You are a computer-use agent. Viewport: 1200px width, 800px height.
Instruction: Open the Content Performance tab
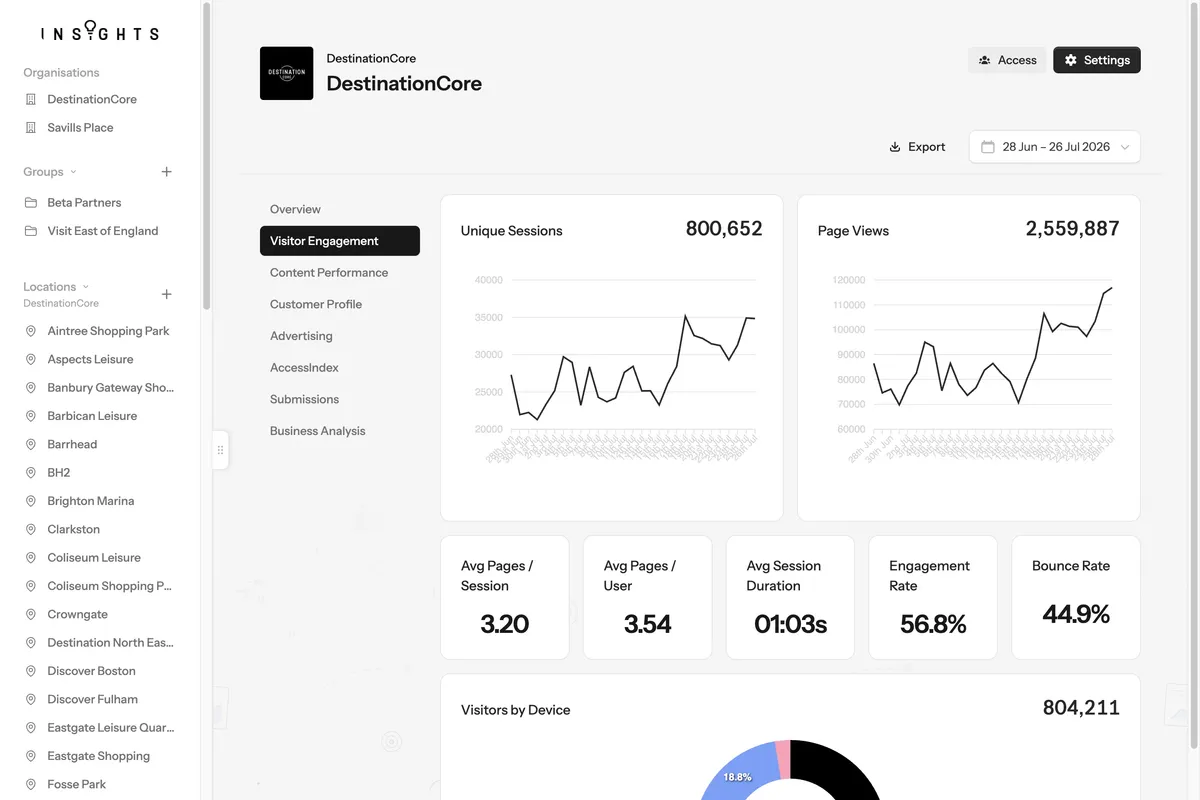tap(340, 273)
